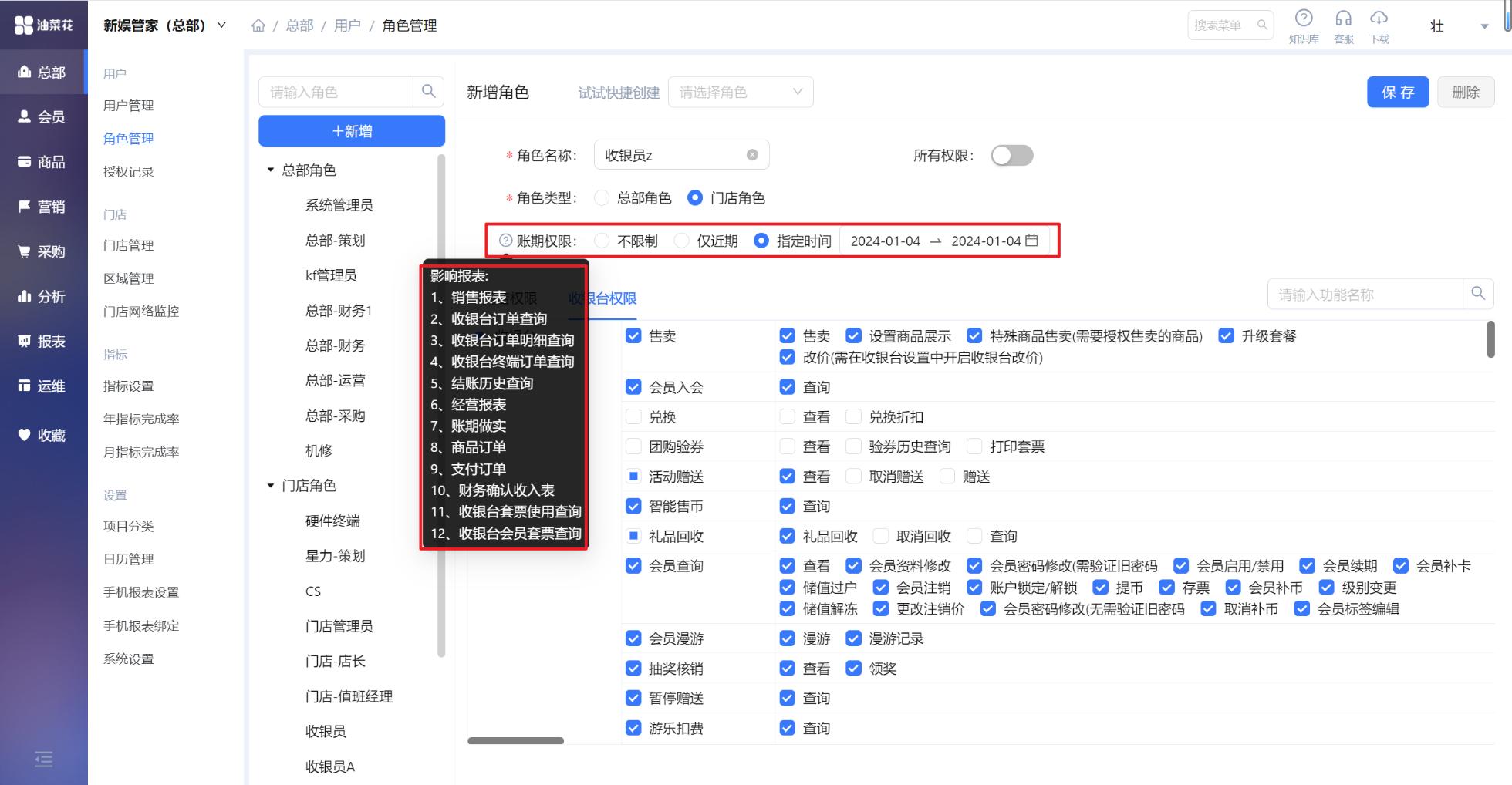Select 总部角色 radio button
This screenshot has height=785, width=1512.
(602, 198)
